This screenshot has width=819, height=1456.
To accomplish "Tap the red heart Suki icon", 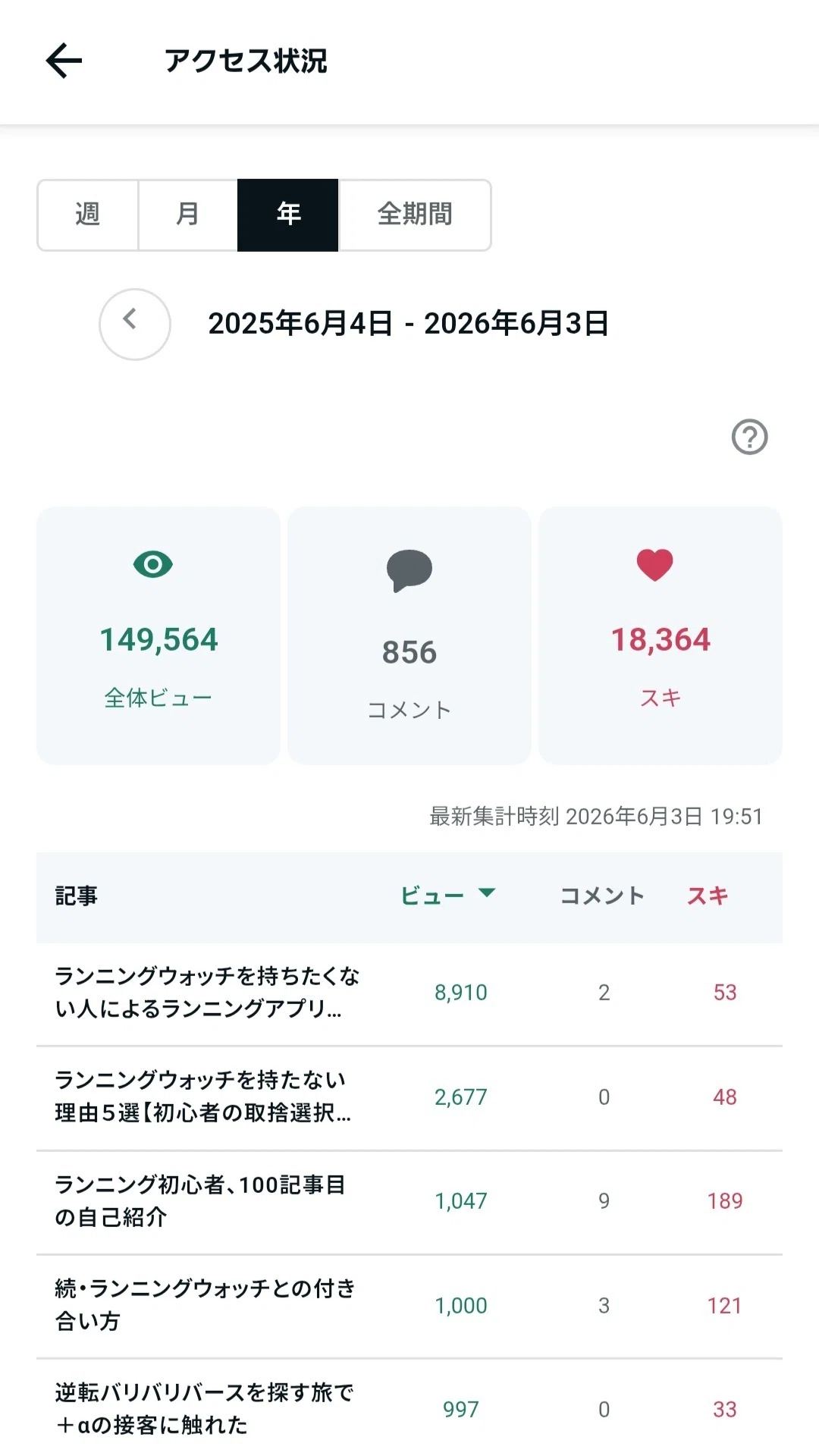I will click(654, 565).
